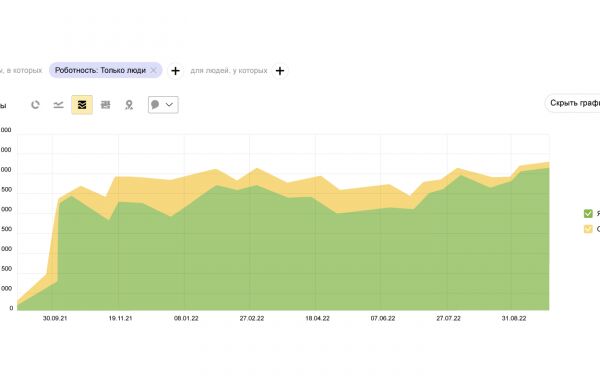Viewport: 600px width, 384px height.
Task: Switch to the line chart view
Action: coord(59,105)
